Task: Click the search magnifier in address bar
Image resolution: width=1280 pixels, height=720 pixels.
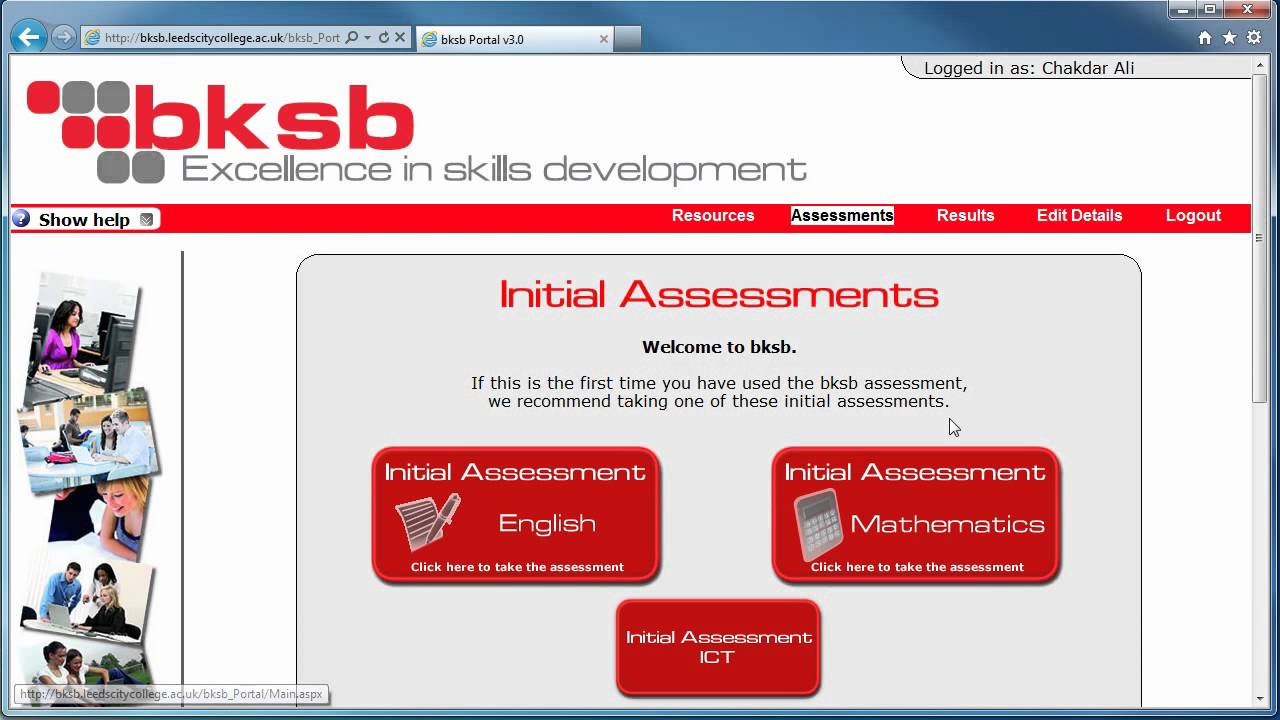Action: 351,38
